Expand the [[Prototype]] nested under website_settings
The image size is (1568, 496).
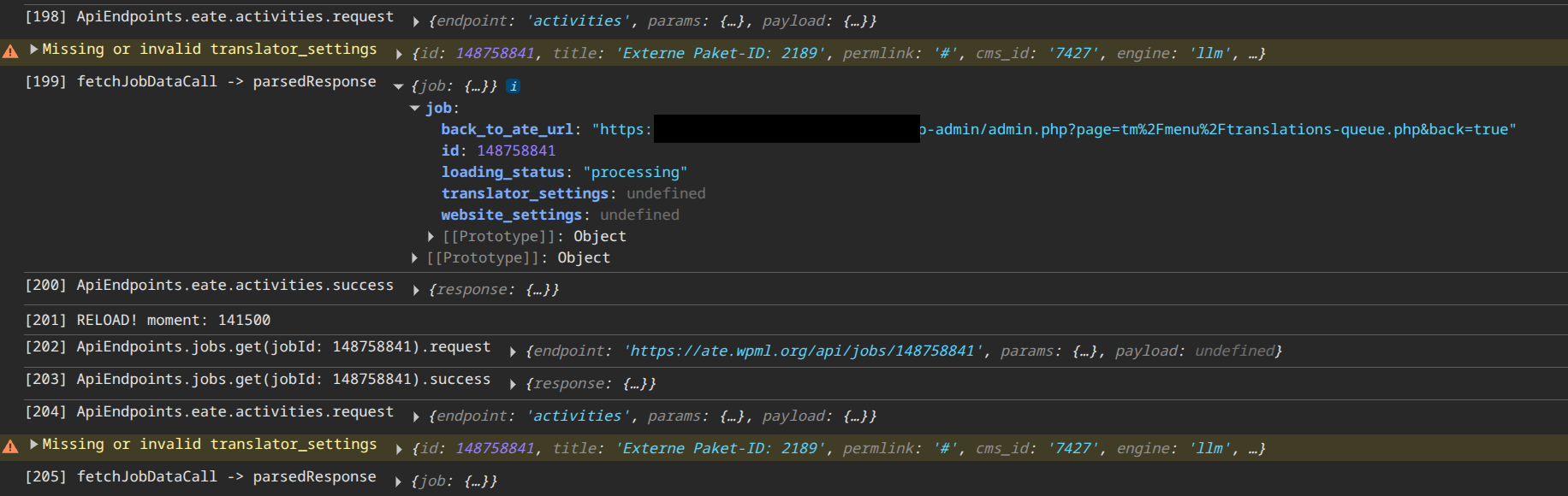point(431,237)
